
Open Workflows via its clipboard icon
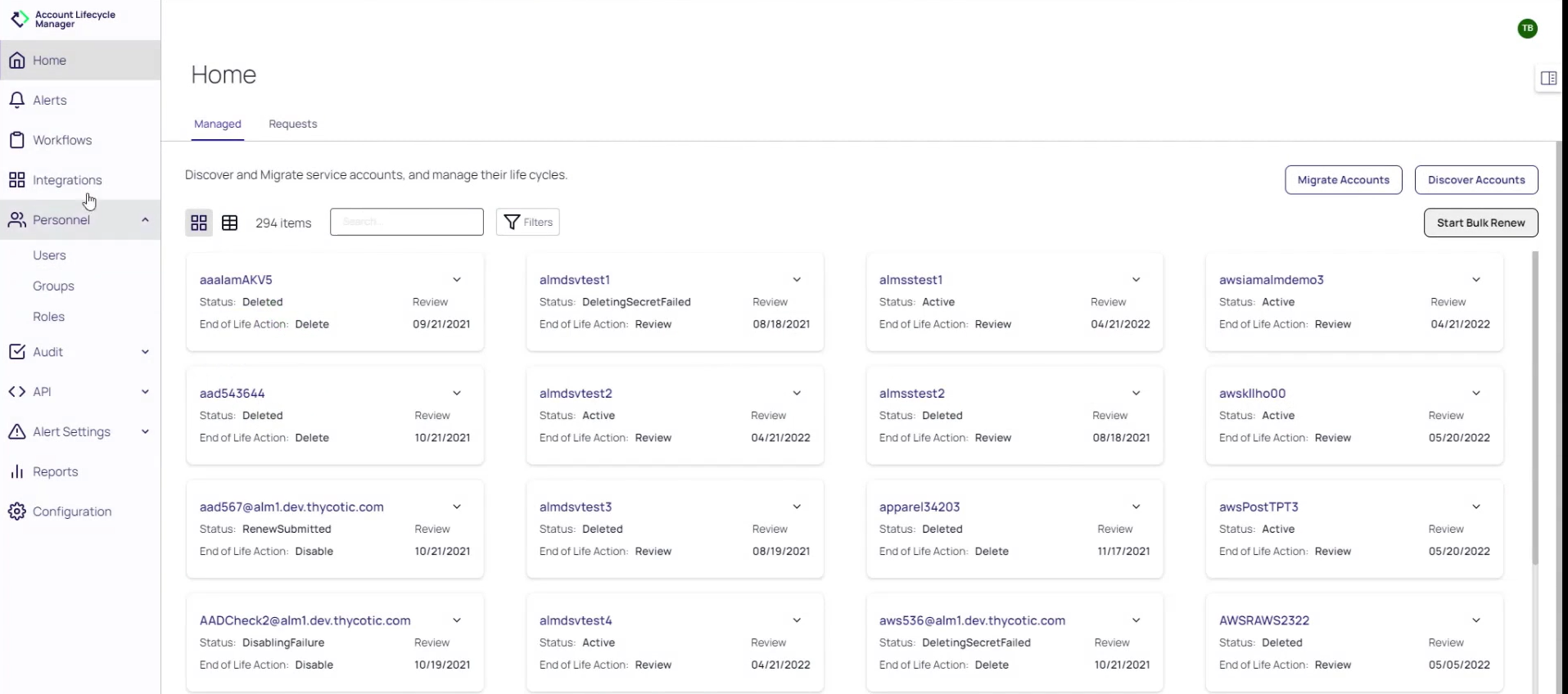tap(17, 140)
